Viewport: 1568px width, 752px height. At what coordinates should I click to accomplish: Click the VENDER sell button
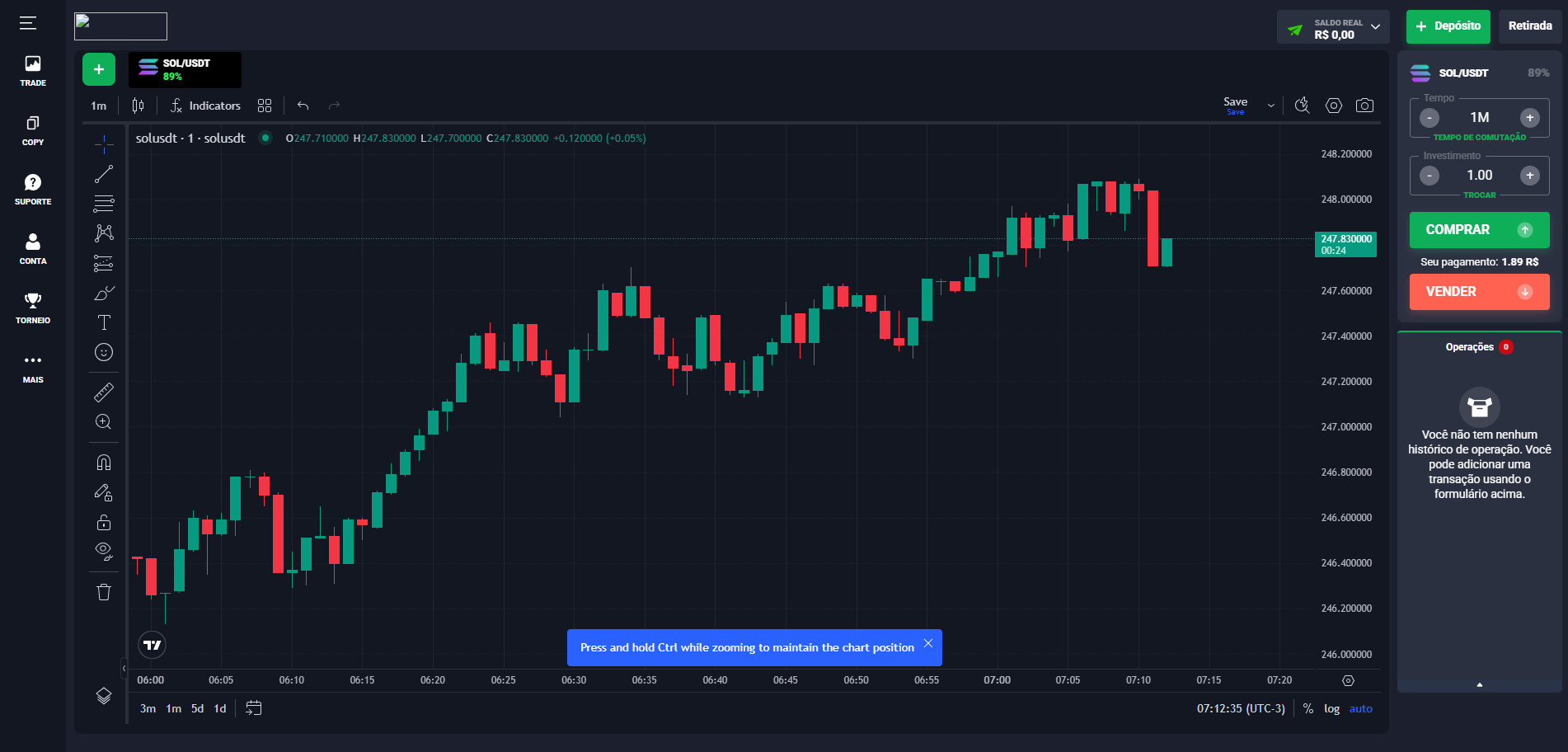1478,292
